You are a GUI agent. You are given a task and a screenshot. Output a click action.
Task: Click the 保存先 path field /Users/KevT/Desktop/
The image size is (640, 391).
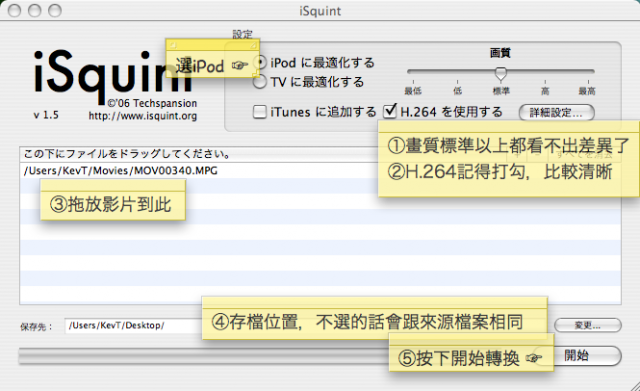133,325
